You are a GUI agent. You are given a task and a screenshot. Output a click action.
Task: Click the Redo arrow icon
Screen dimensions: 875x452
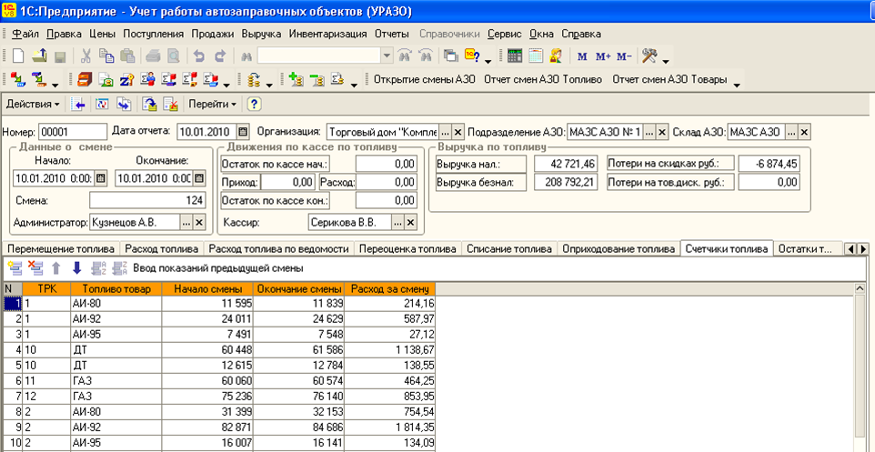220,56
